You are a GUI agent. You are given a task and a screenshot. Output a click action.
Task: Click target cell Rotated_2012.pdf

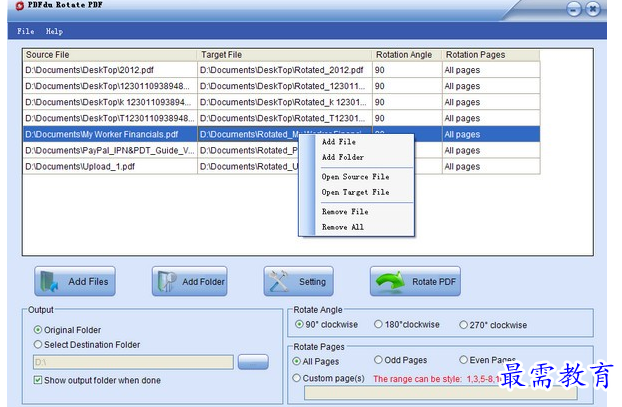pos(285,70)
